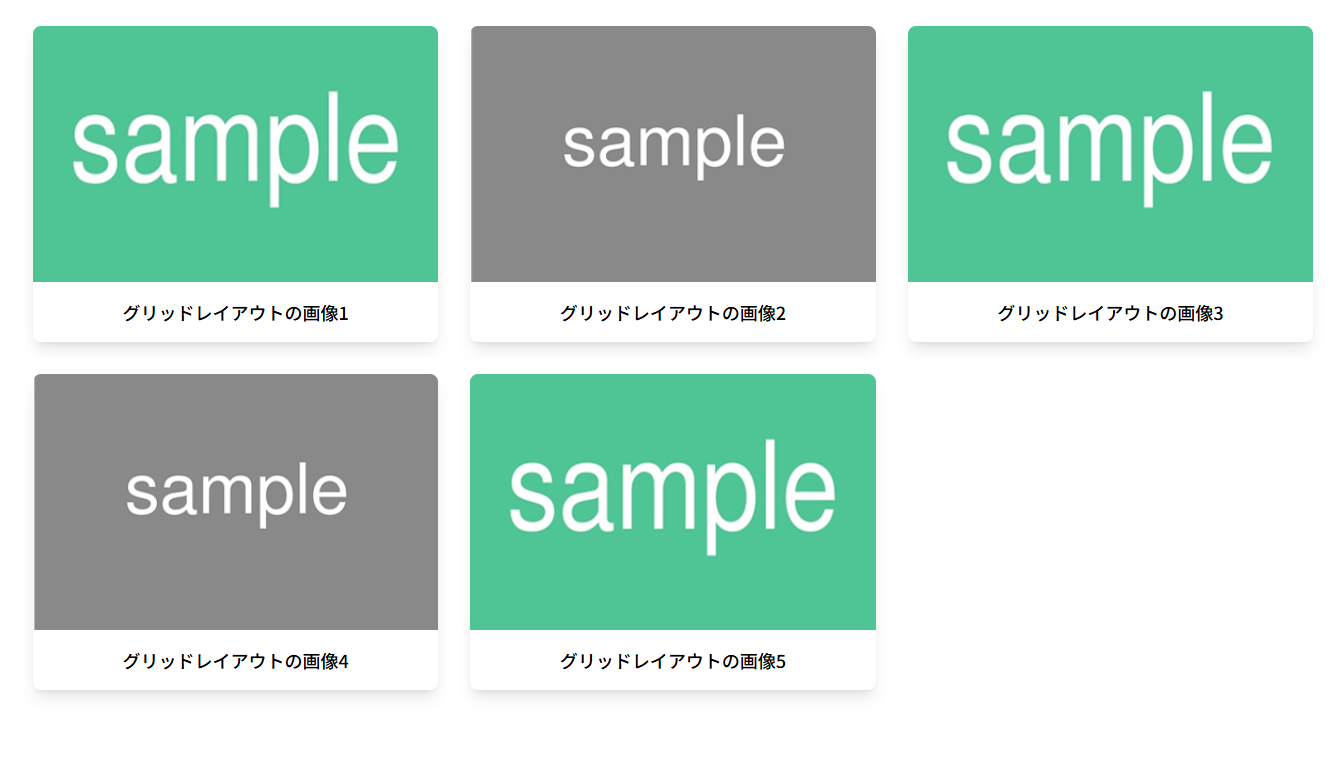Click the word "sample" in the third image
The width and height of the screenshot is (1335, 770).
pyautogui.click(x=1110, y=145)
